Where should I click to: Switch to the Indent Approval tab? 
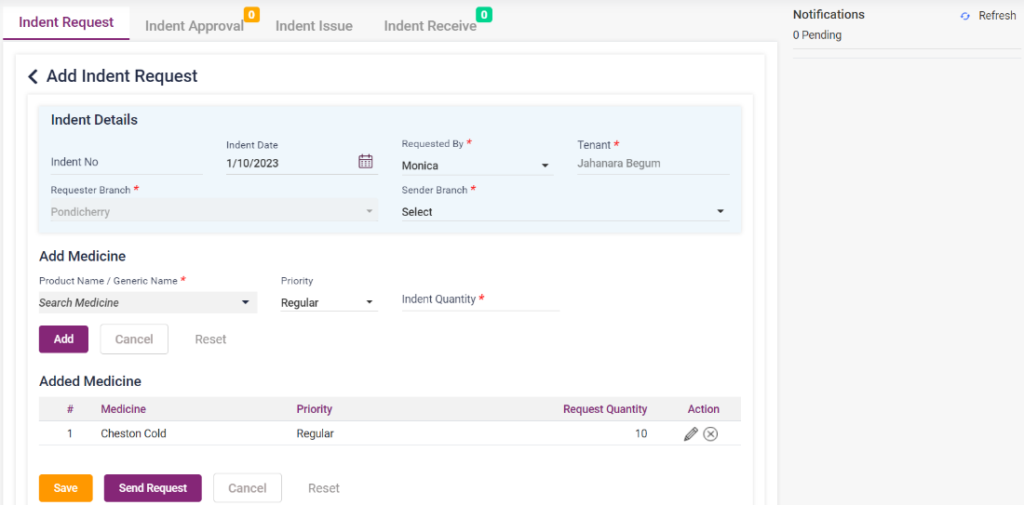[194, 26]
